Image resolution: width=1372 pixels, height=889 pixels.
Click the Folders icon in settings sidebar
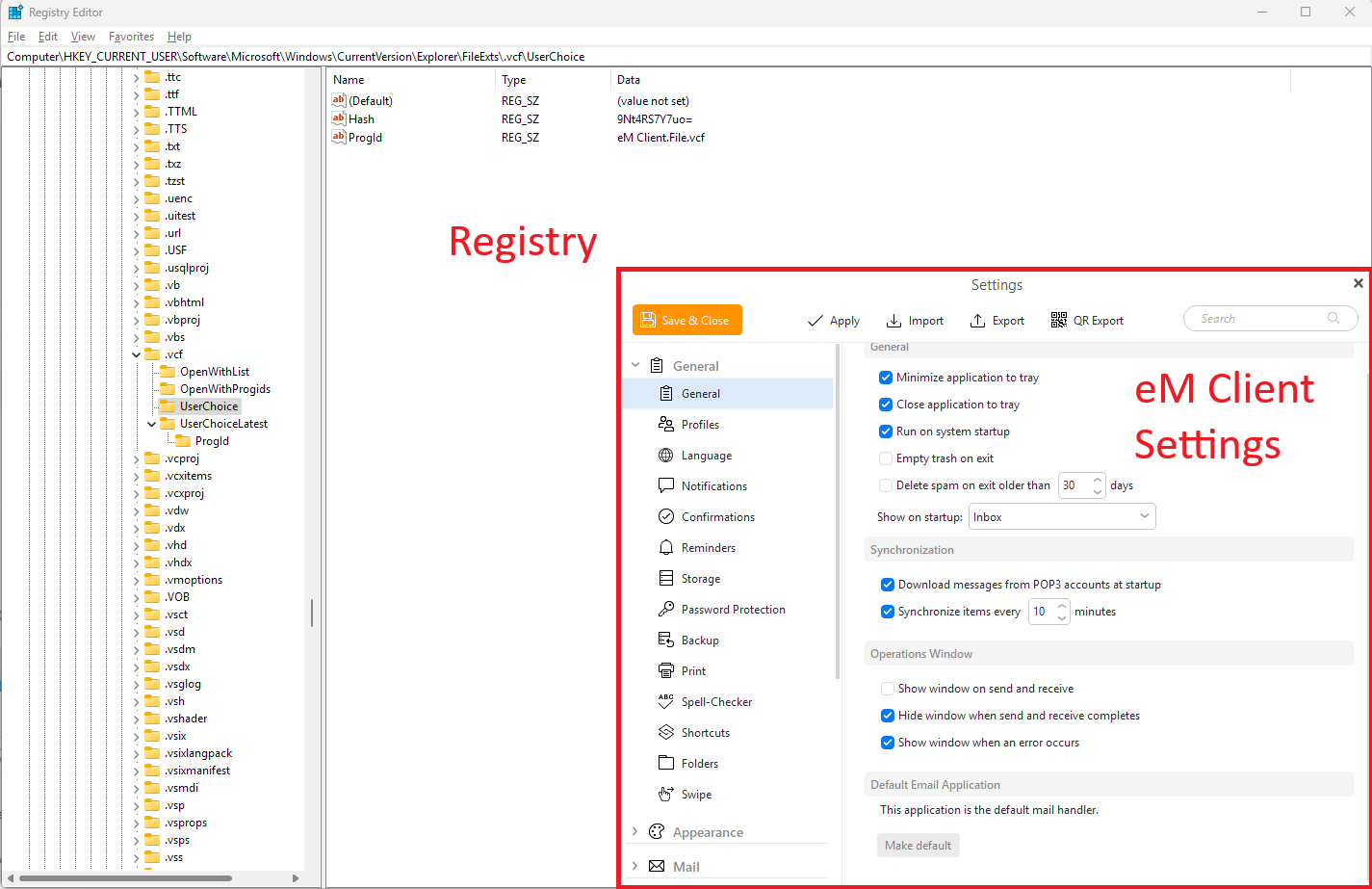665,764
